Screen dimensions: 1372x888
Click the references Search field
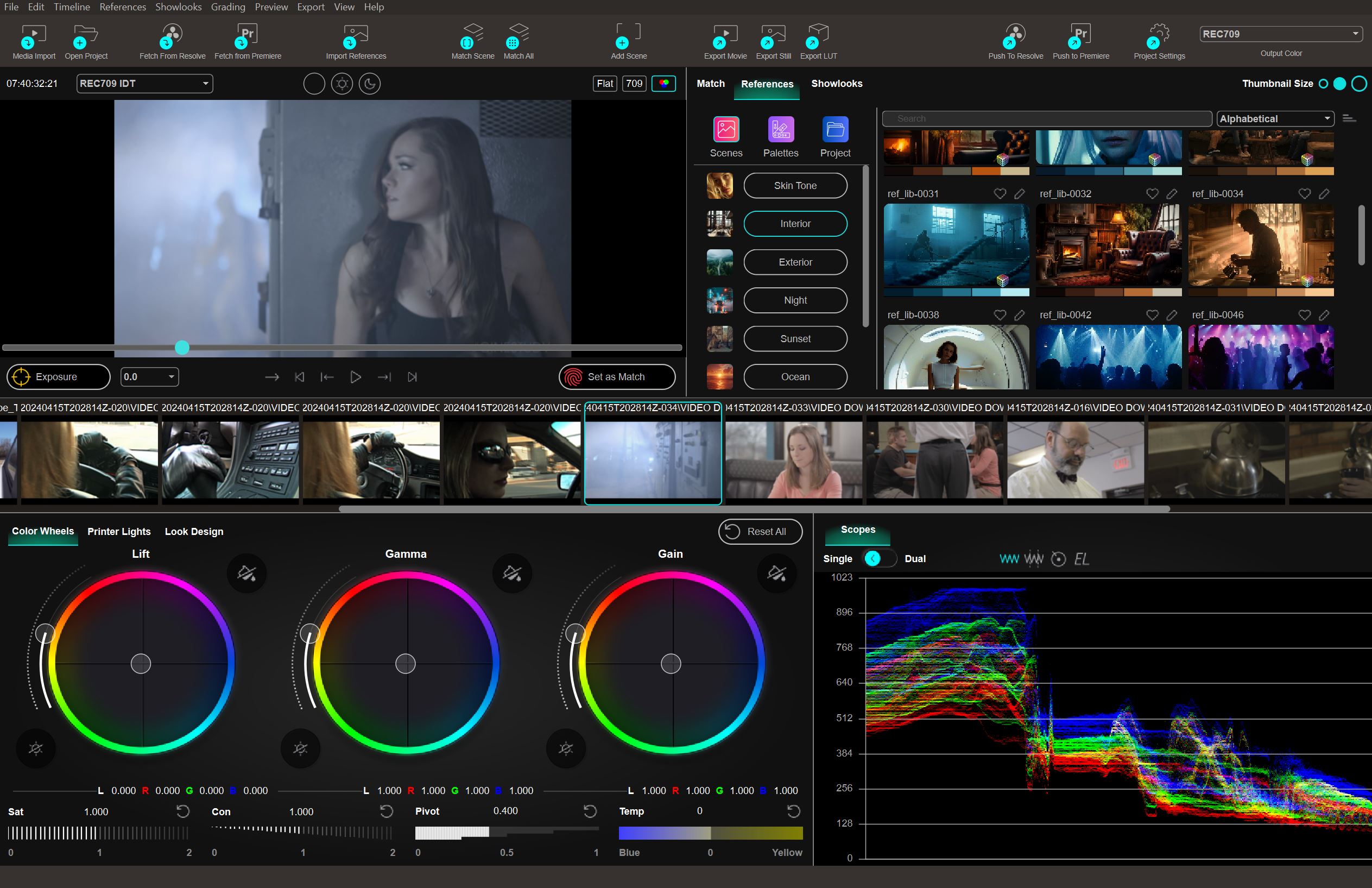click(1047, 119)
